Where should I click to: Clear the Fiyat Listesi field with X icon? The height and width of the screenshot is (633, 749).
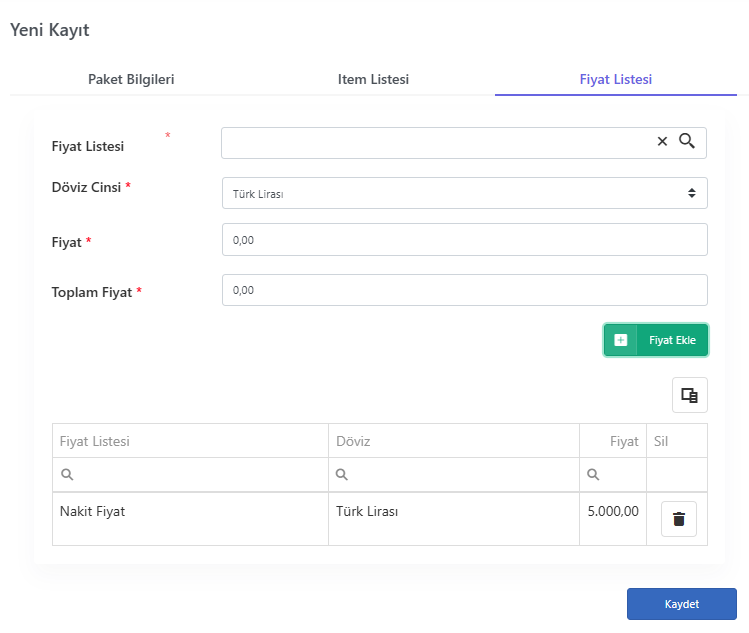click(x=662, y=141)
